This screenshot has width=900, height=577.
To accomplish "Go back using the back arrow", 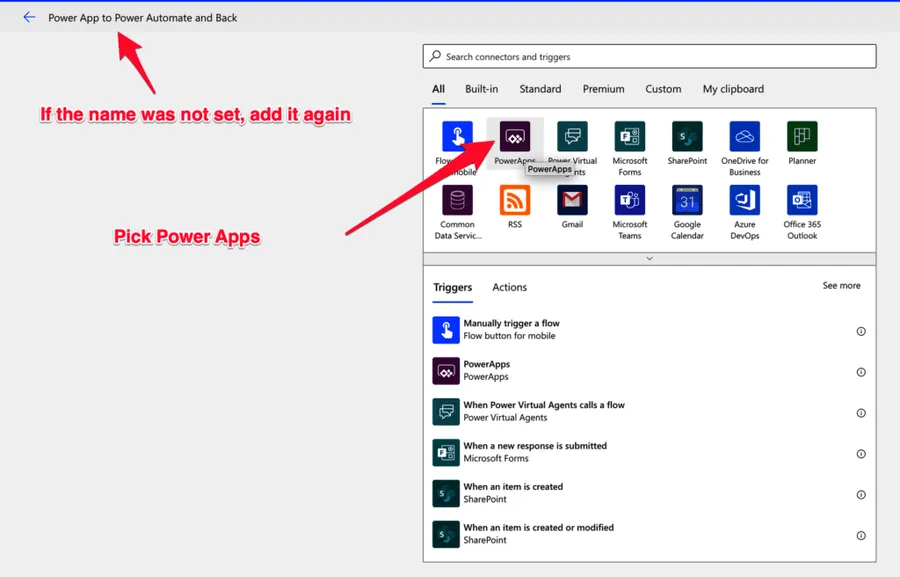I will [29, 17].
